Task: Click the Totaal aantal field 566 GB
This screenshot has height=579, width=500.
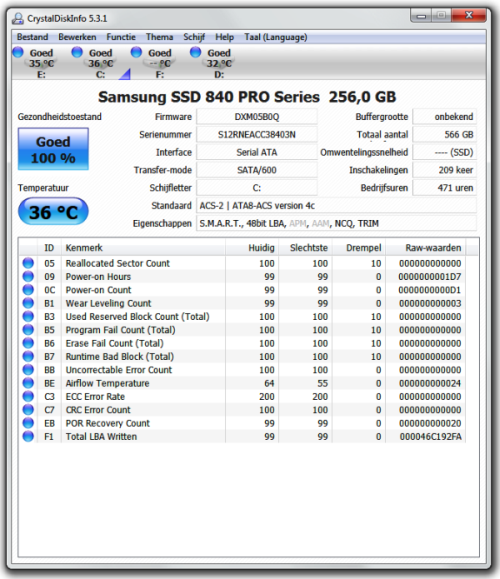Action: 445,134
